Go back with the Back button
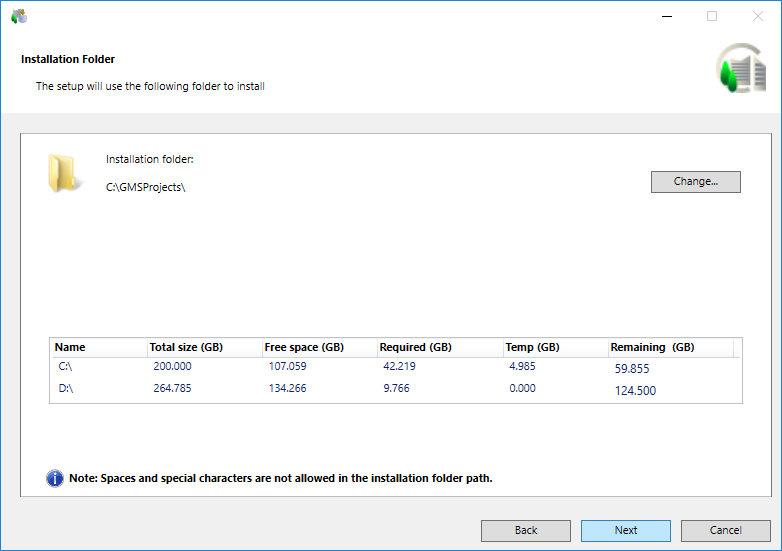The image size is (782, 551). click(x=525, y=530)
